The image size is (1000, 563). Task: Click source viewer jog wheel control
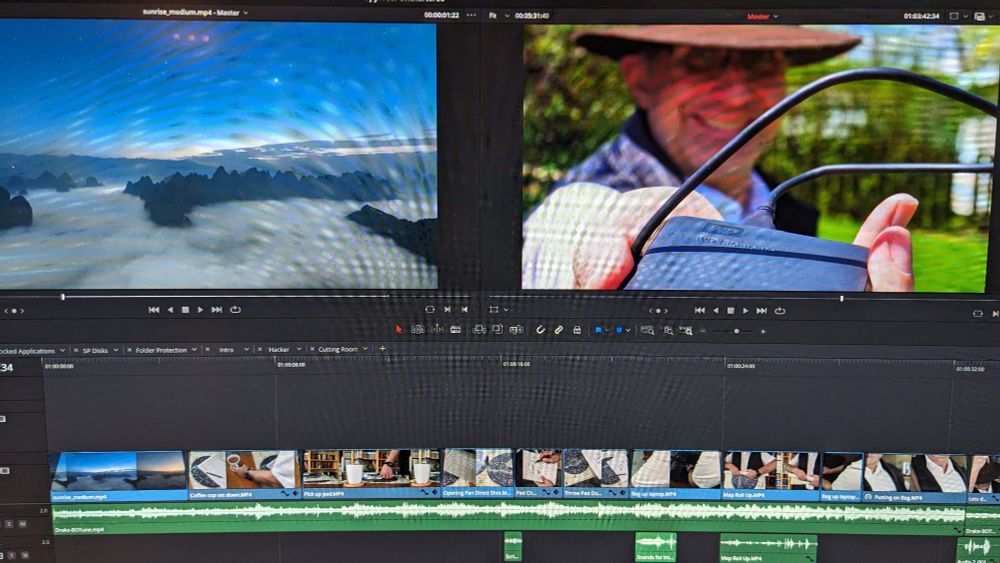14,311
